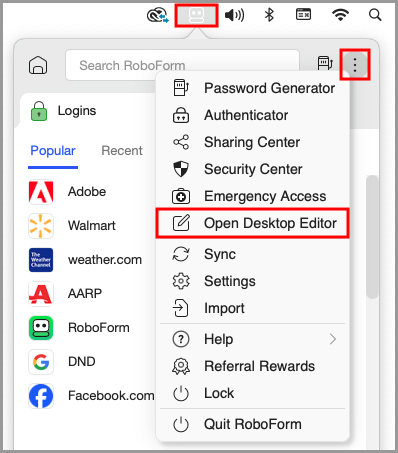
Task: Select Password Generator from the menu
Action: point(253,88)
